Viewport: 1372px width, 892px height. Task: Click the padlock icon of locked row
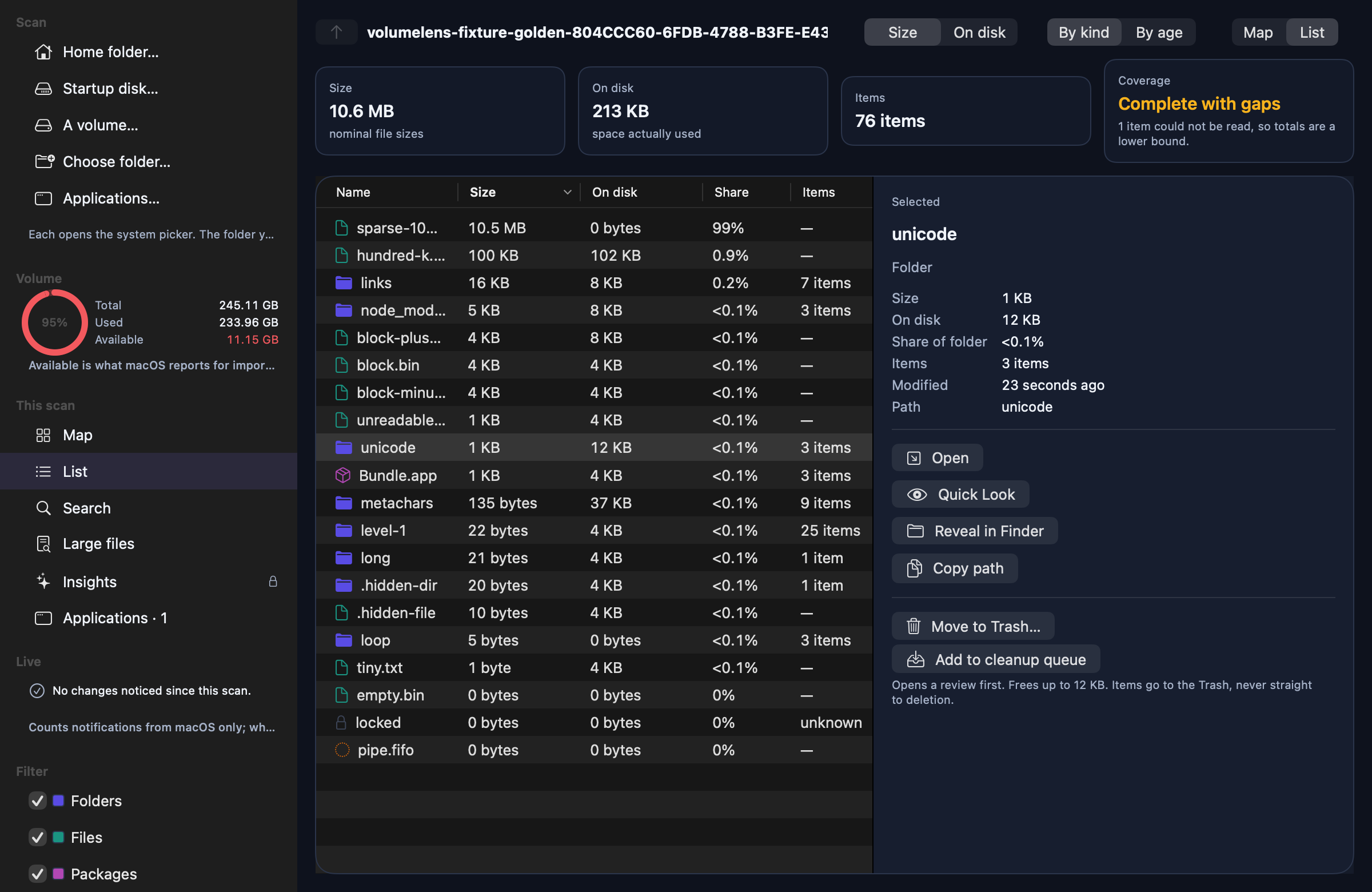[341, 723]
